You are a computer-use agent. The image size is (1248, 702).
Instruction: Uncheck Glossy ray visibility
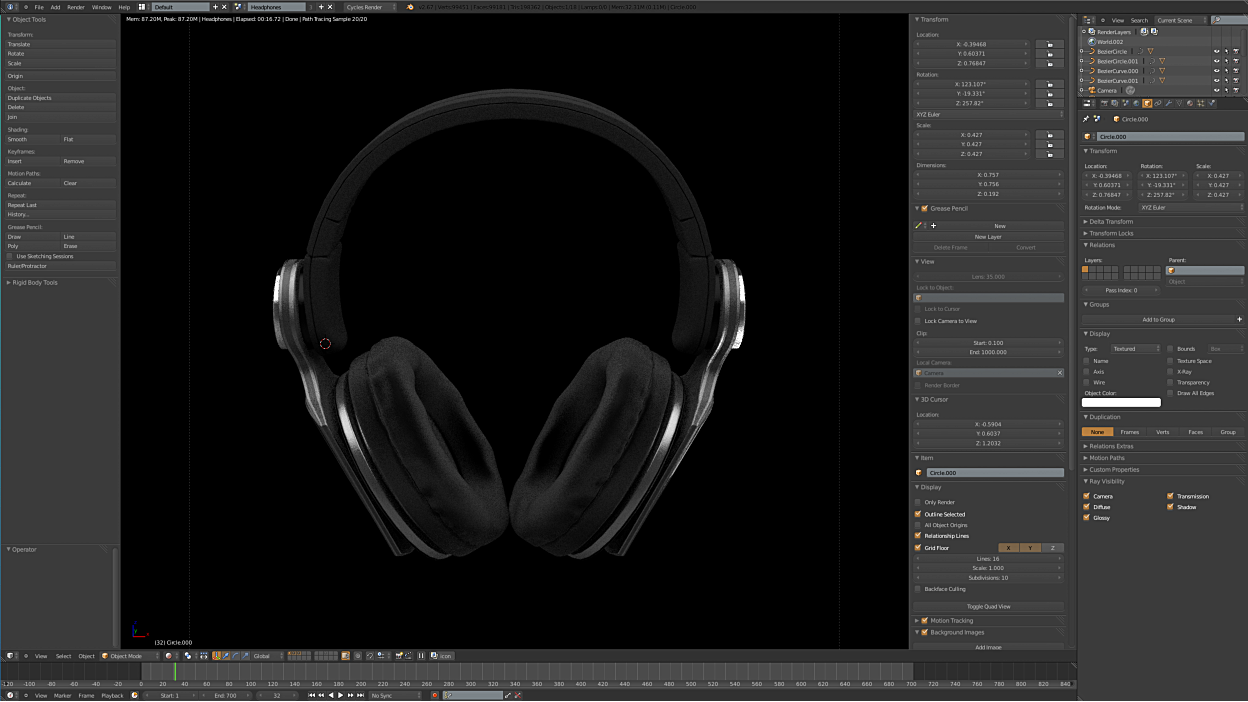[1087, 518]
